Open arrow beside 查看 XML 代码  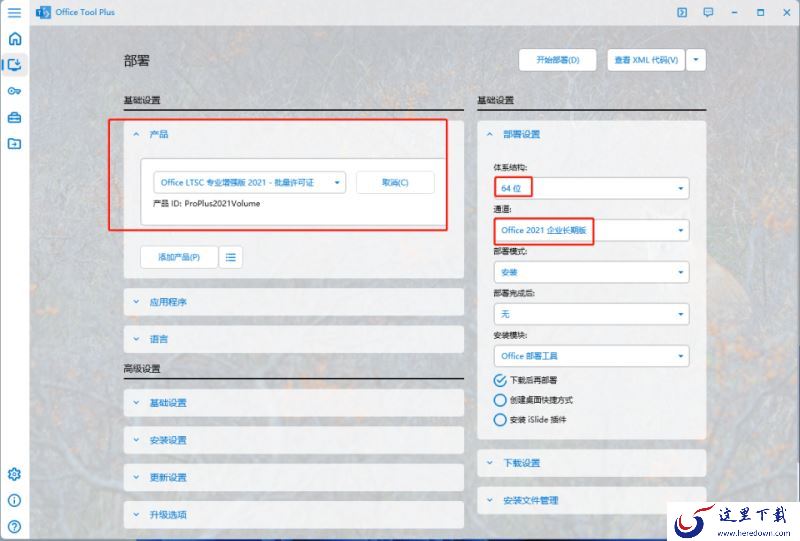[x=696, y=60]
